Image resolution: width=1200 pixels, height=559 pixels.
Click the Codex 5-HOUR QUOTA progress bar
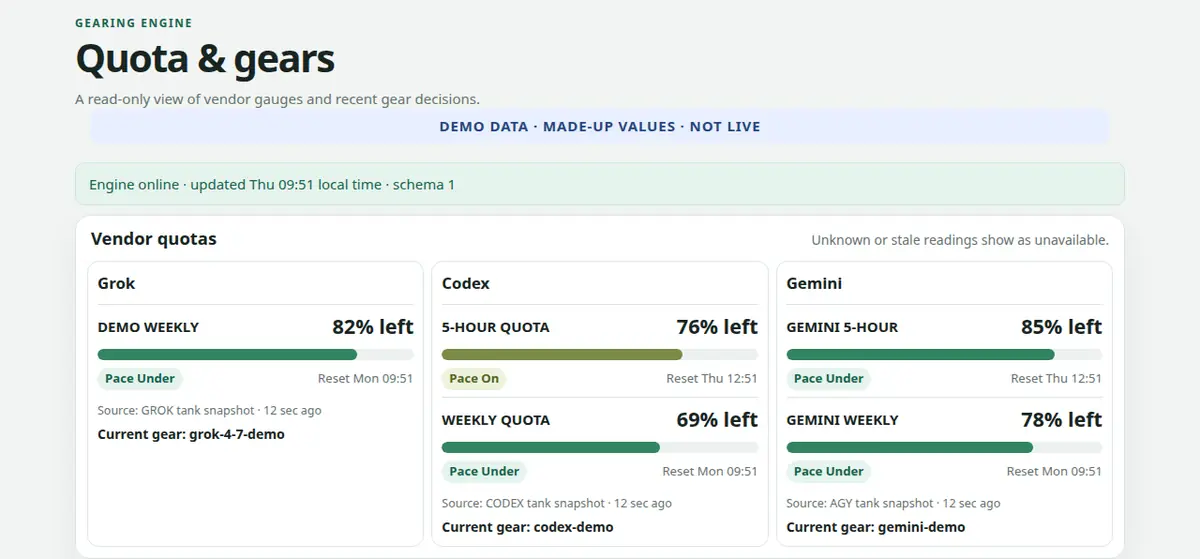pos(599,354)
